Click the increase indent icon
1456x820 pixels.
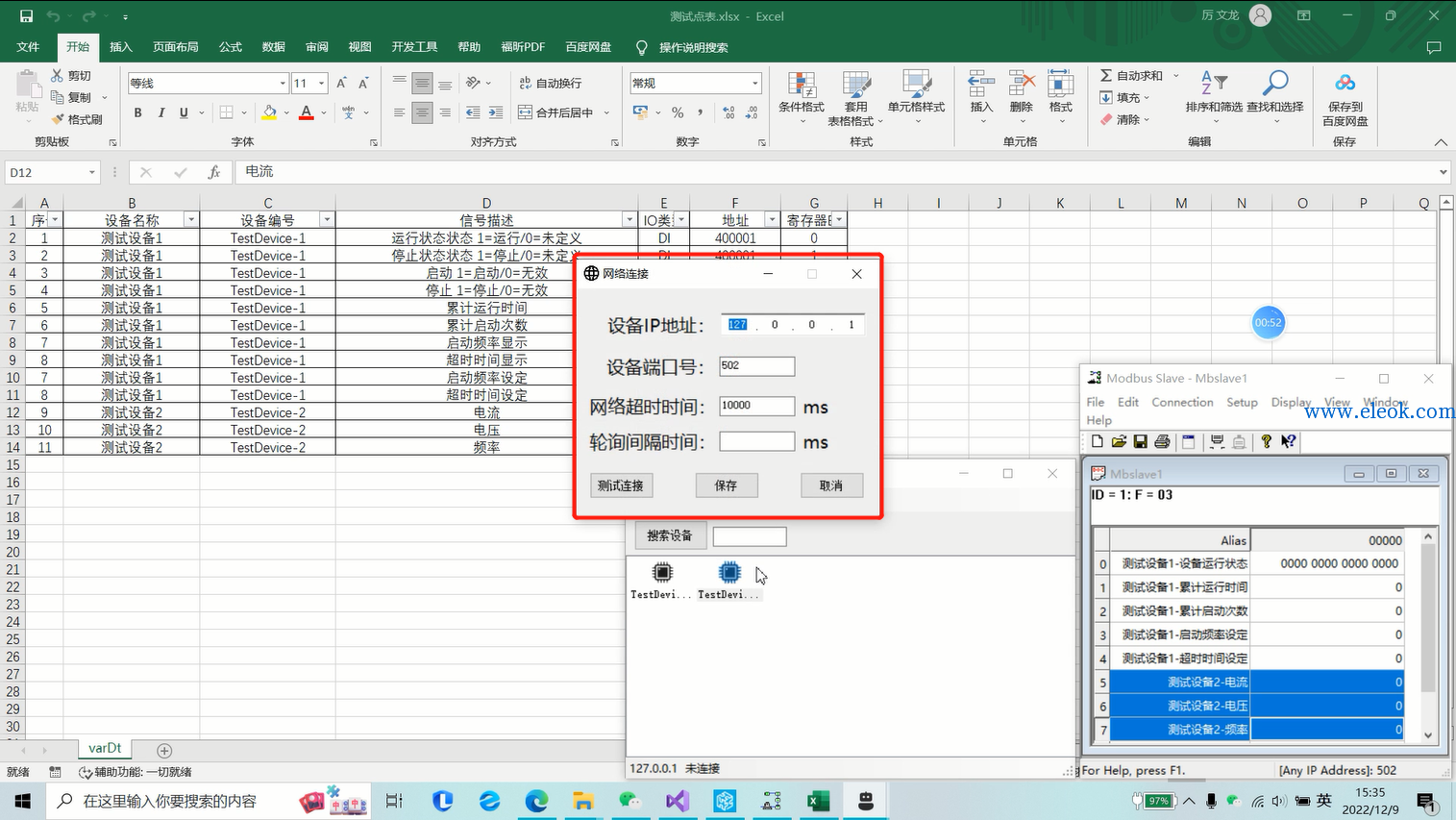495,112
